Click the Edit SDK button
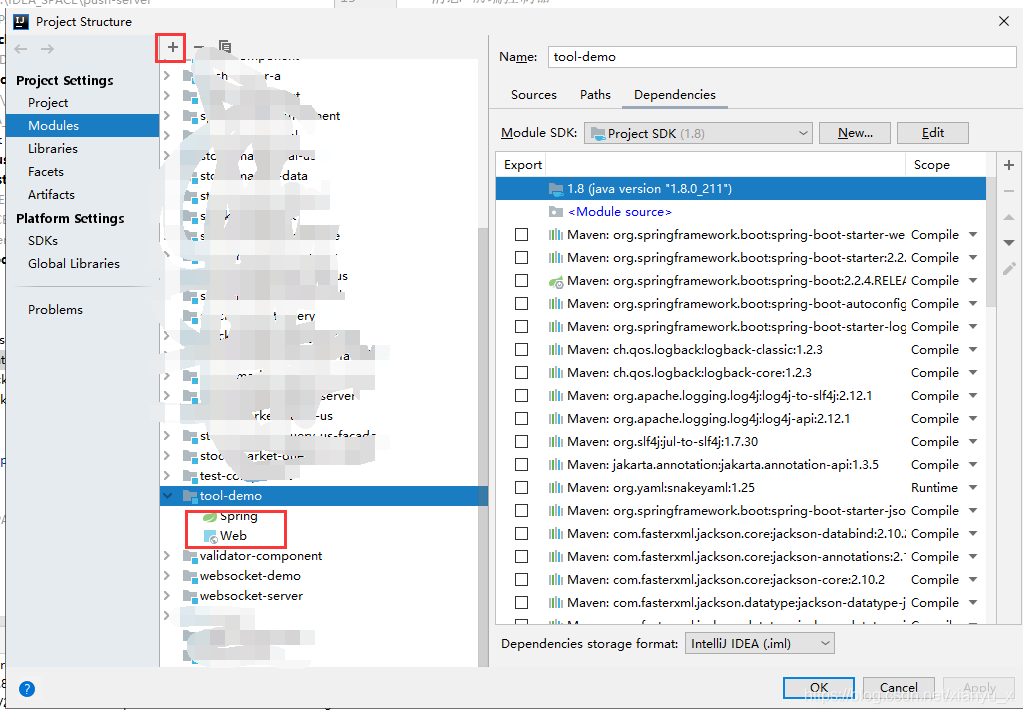This screenshot has height=714, width=1023. [932, 133]
